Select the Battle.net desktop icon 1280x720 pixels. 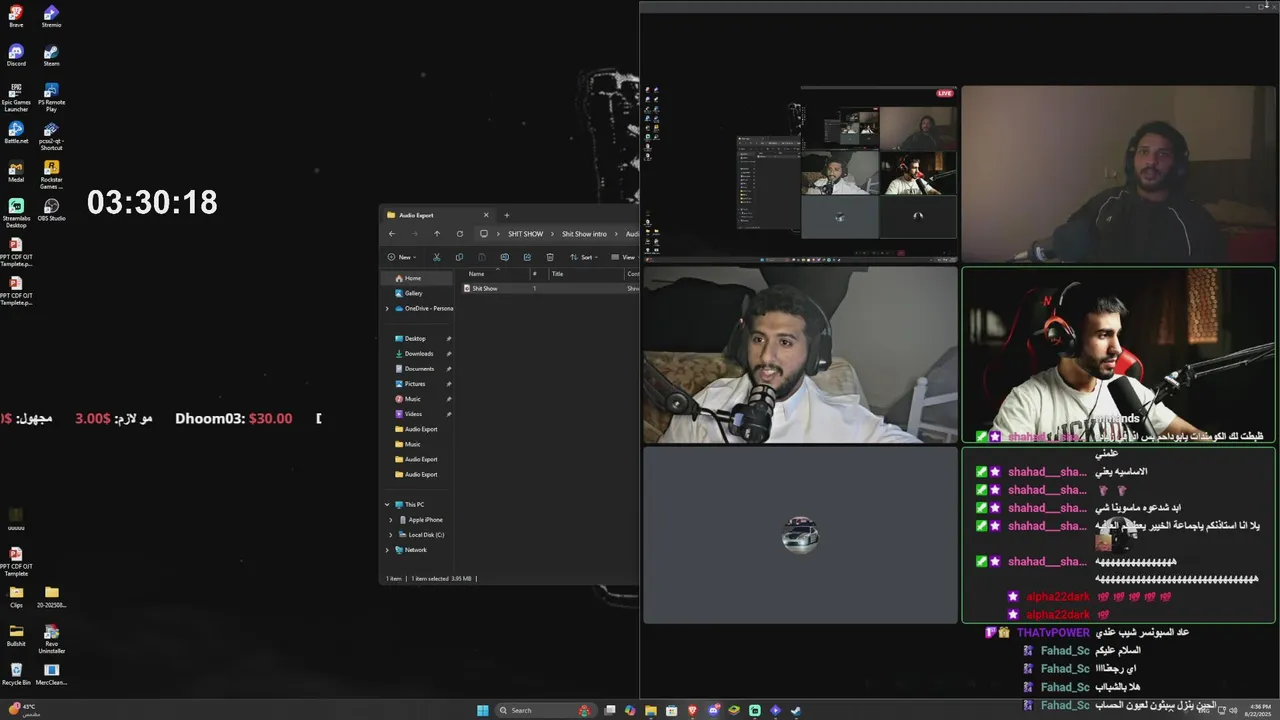[x=16, y=133]
